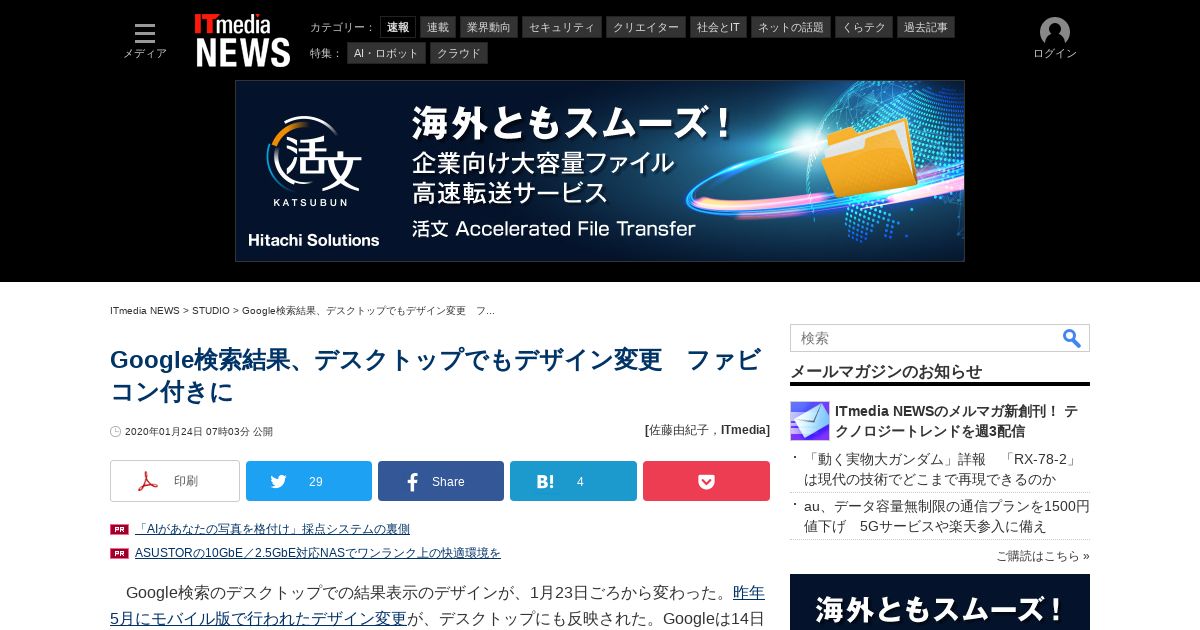The image size is (1200, 630).
Task: Click publication date 2020年01月24日
Action: [x=199, y=432]
